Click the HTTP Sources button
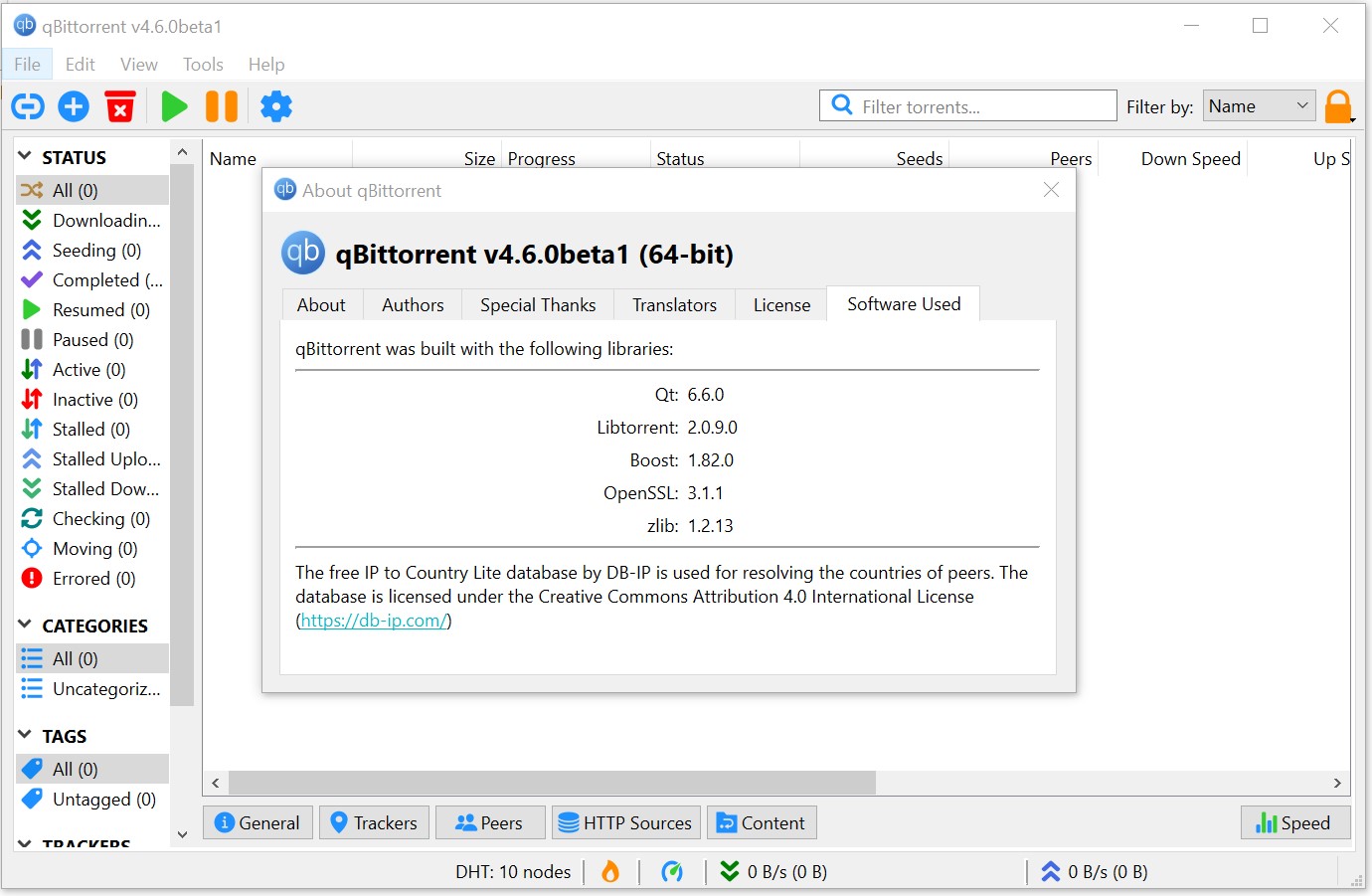 [625, 822]
